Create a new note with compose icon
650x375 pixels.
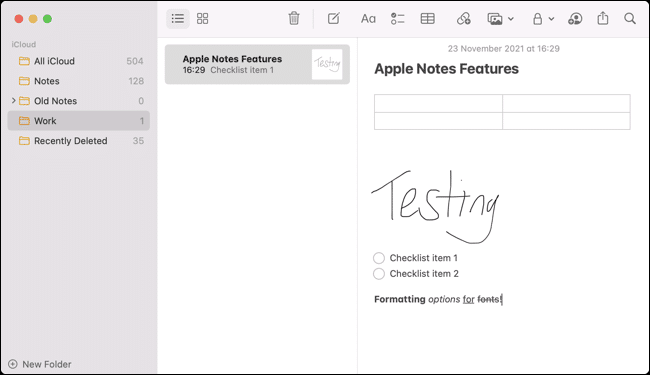(x=334, y=19)
